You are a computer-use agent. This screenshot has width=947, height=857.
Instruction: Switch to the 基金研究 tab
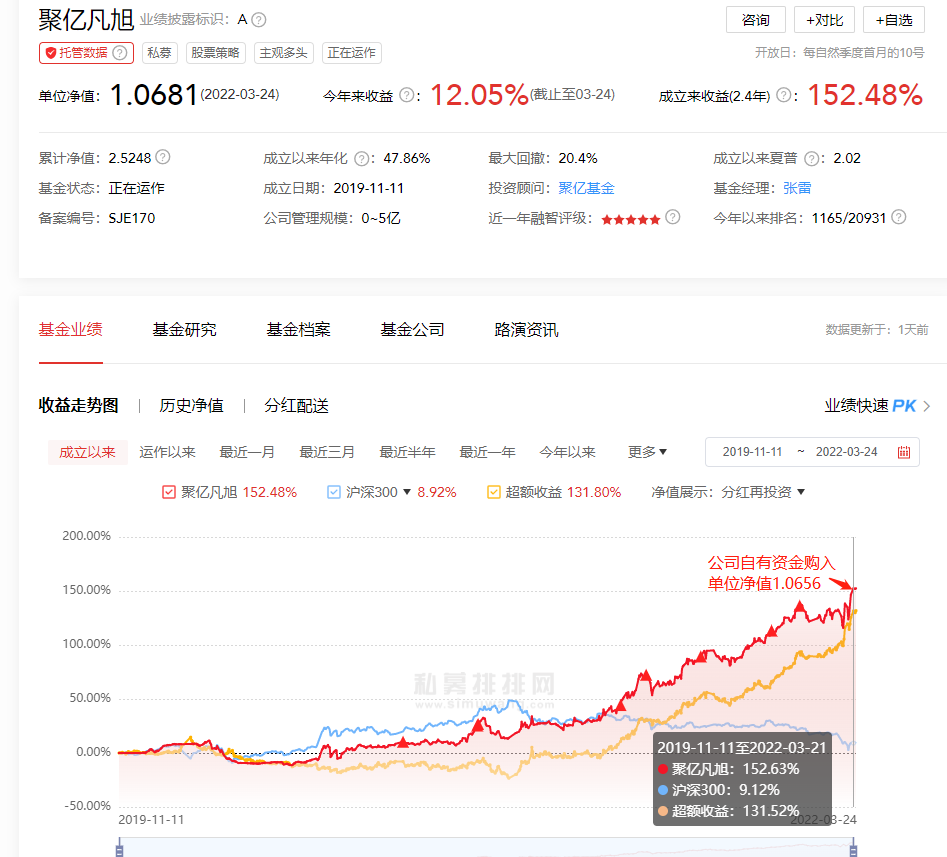click(x=184, y=330)
